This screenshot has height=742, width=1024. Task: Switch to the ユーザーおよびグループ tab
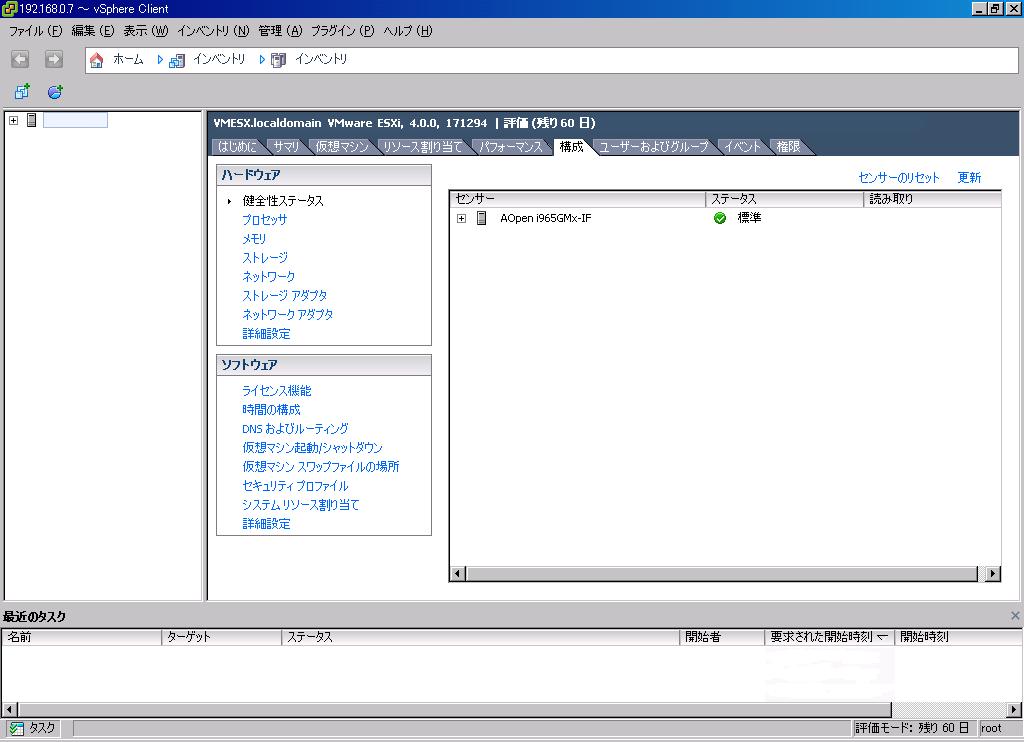[654, 147]
